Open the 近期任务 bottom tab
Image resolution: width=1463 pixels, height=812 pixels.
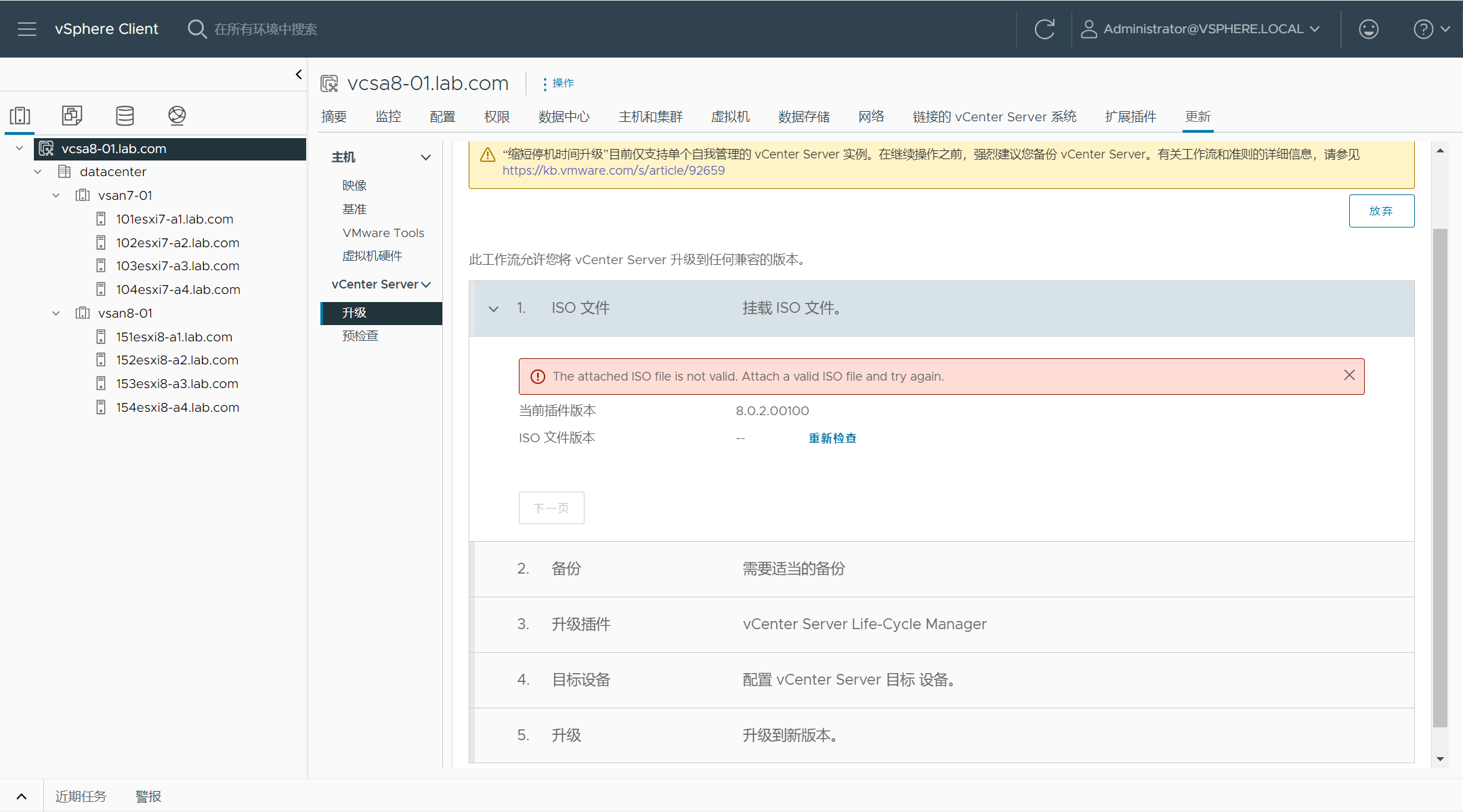click(81, 796)
